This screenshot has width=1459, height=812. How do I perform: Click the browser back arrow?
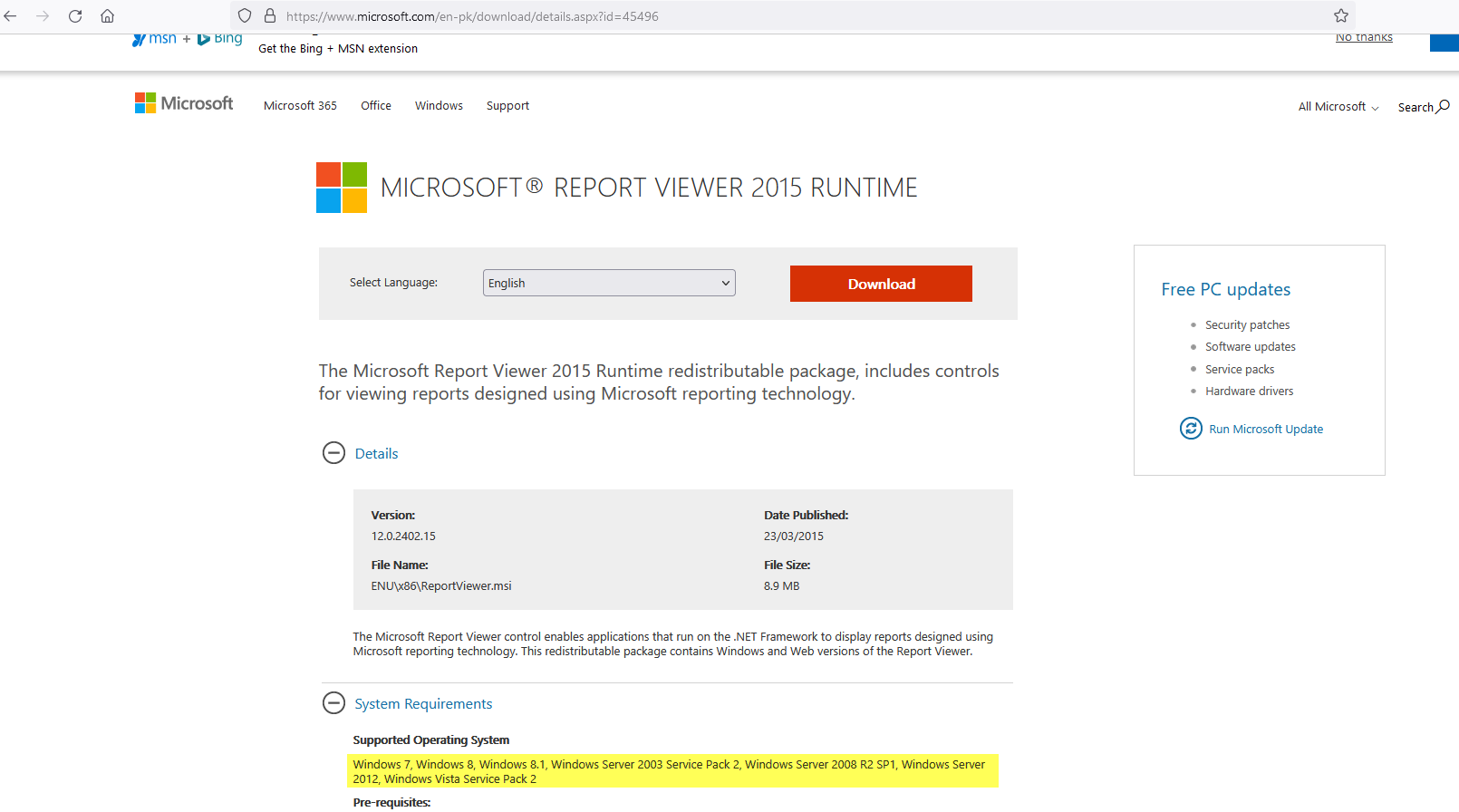[x=11, y=16]
